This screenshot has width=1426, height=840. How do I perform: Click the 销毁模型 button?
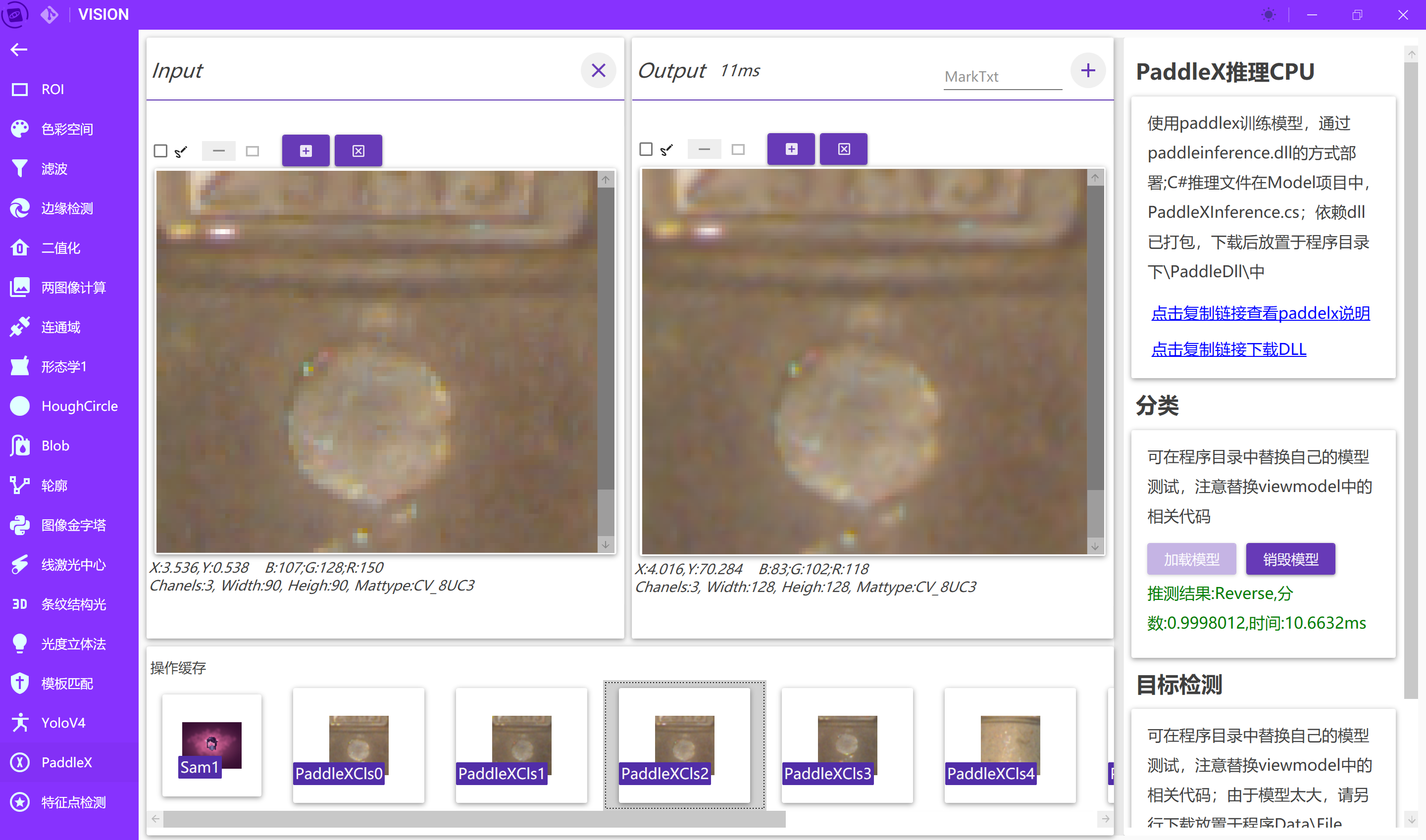(1290, 559)
